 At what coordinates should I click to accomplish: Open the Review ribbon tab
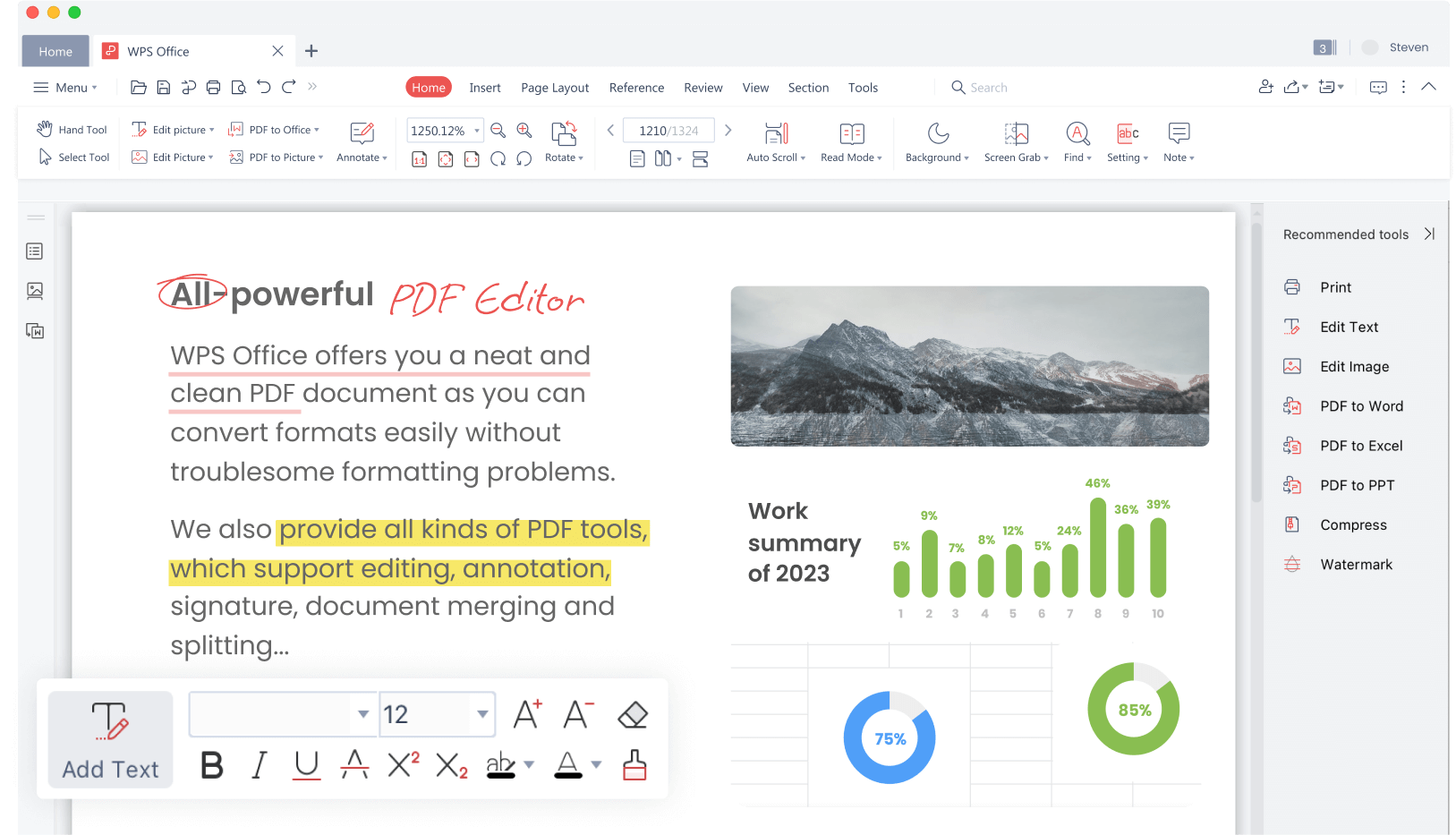point(702,87)
